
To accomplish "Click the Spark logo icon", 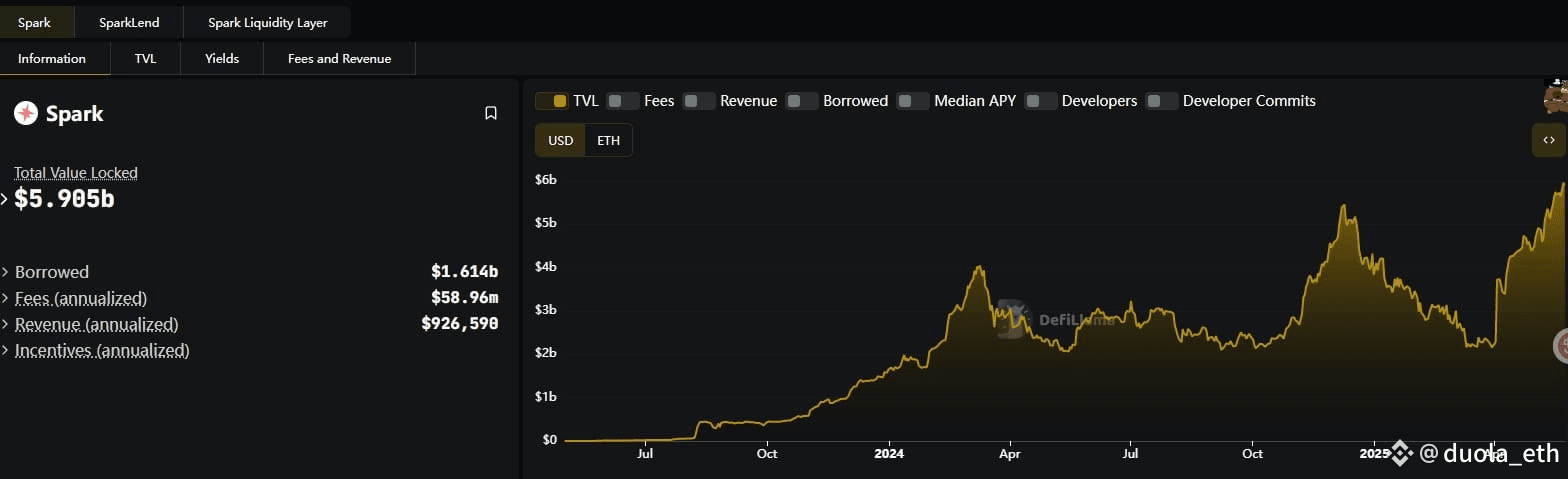I will (x=26, y=113).
